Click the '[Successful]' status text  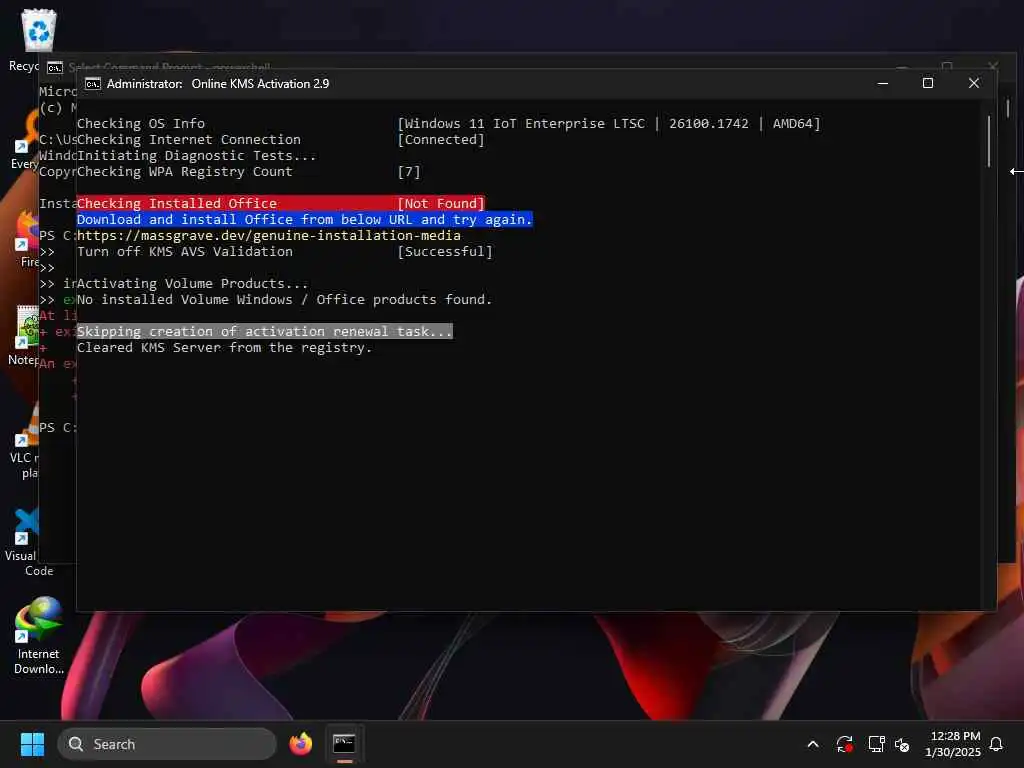pos(445,251)
